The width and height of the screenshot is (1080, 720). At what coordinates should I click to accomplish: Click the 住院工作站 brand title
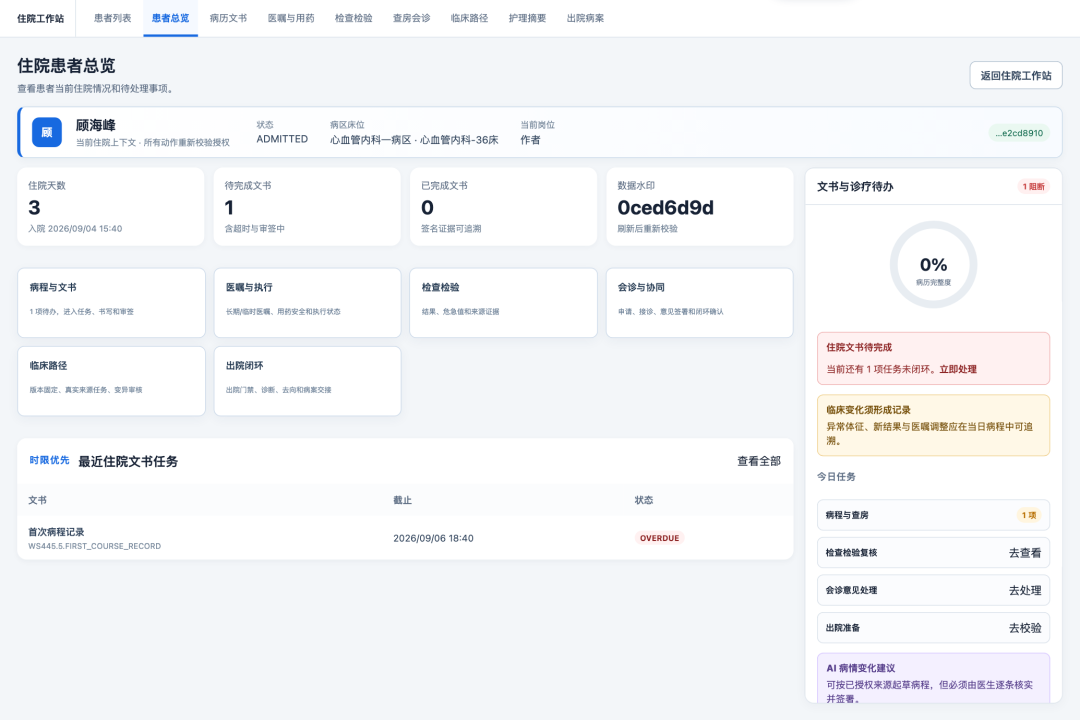[41, 19]
